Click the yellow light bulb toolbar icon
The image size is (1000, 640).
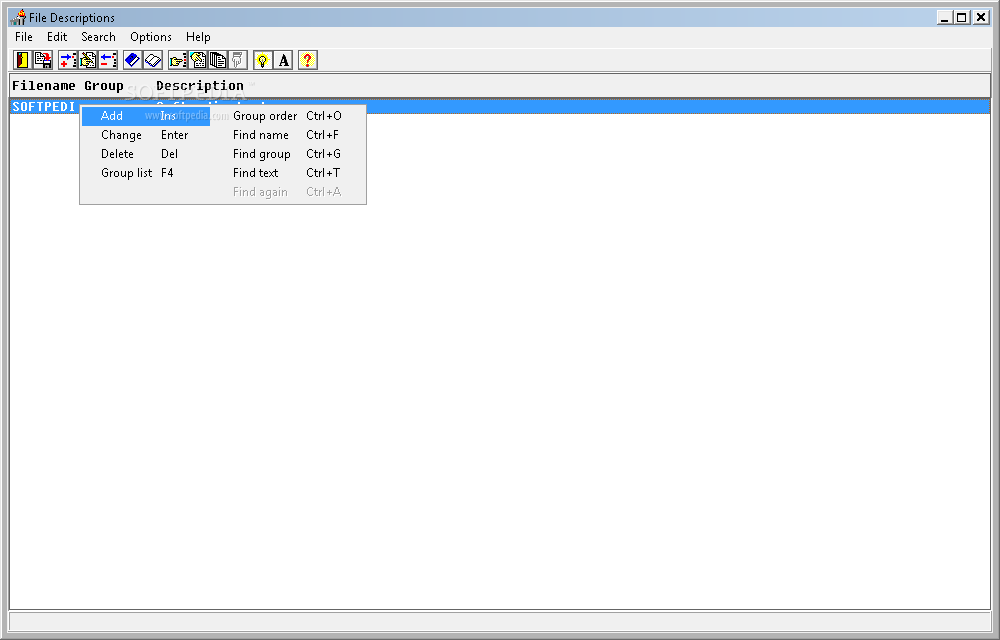click(262, 60)
